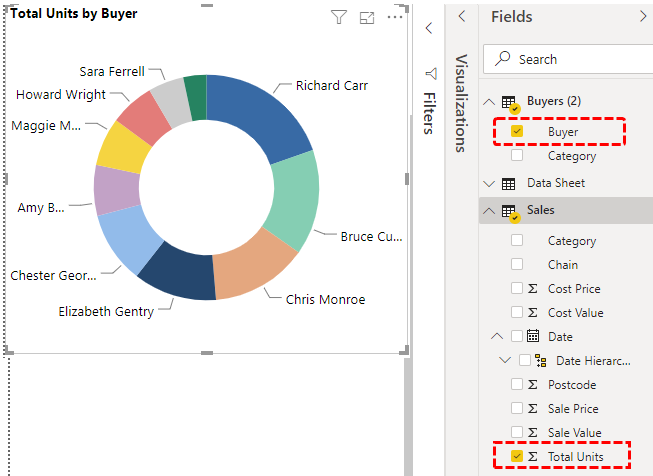The width and height of the screenshot is (653, 476).
Task: Open the chart in Focus mode
Action: tap(367, 18)
